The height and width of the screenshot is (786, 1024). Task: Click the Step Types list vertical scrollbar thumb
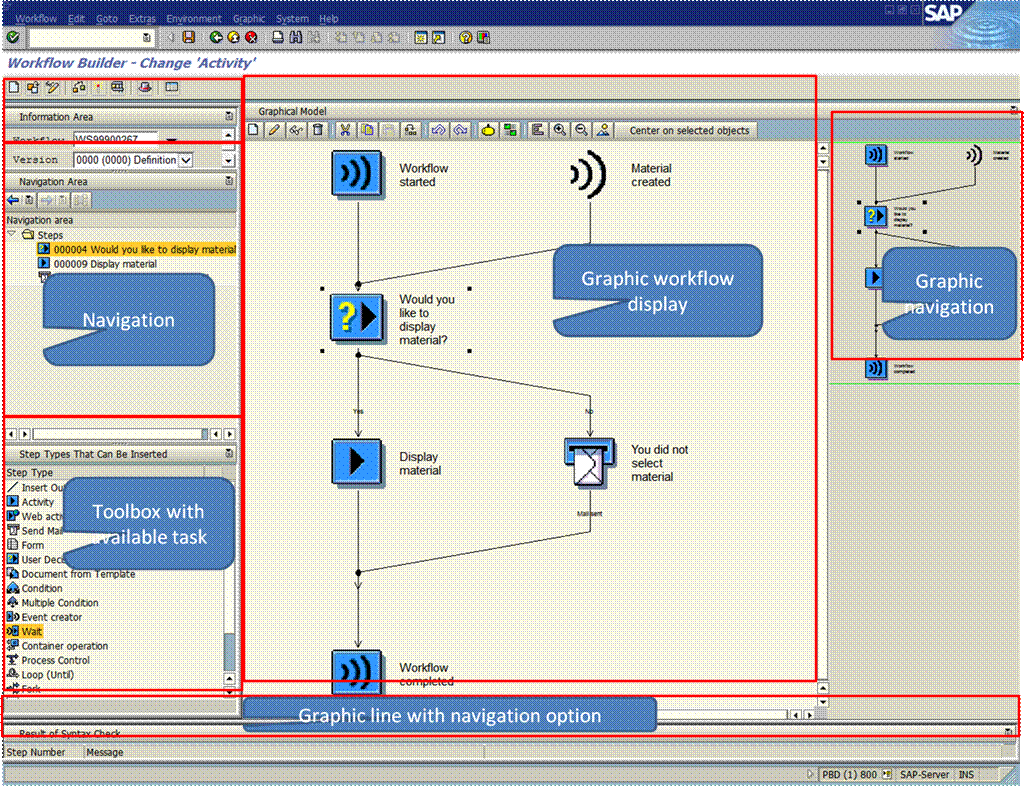[x=229, y=652]
